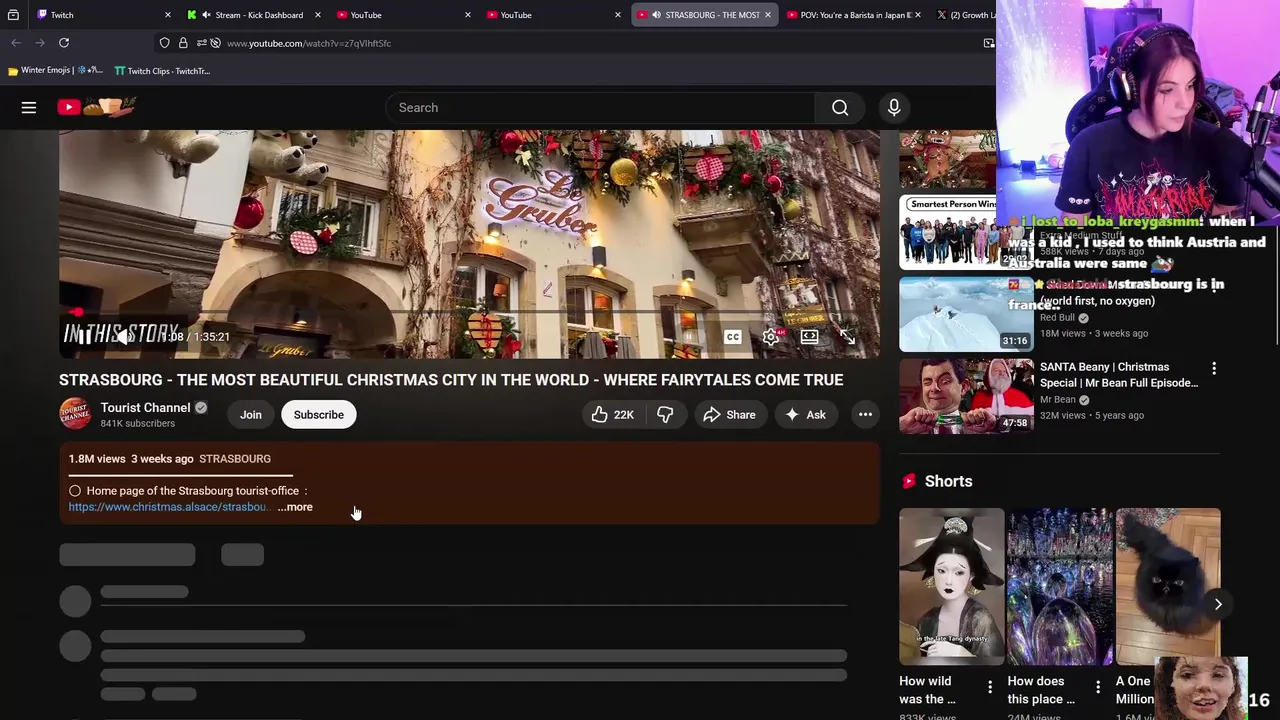The width and height of the screenshot is (1280, 720).
Task: Play the Tang dynasty makeup Short
Action: pos(951,586)
